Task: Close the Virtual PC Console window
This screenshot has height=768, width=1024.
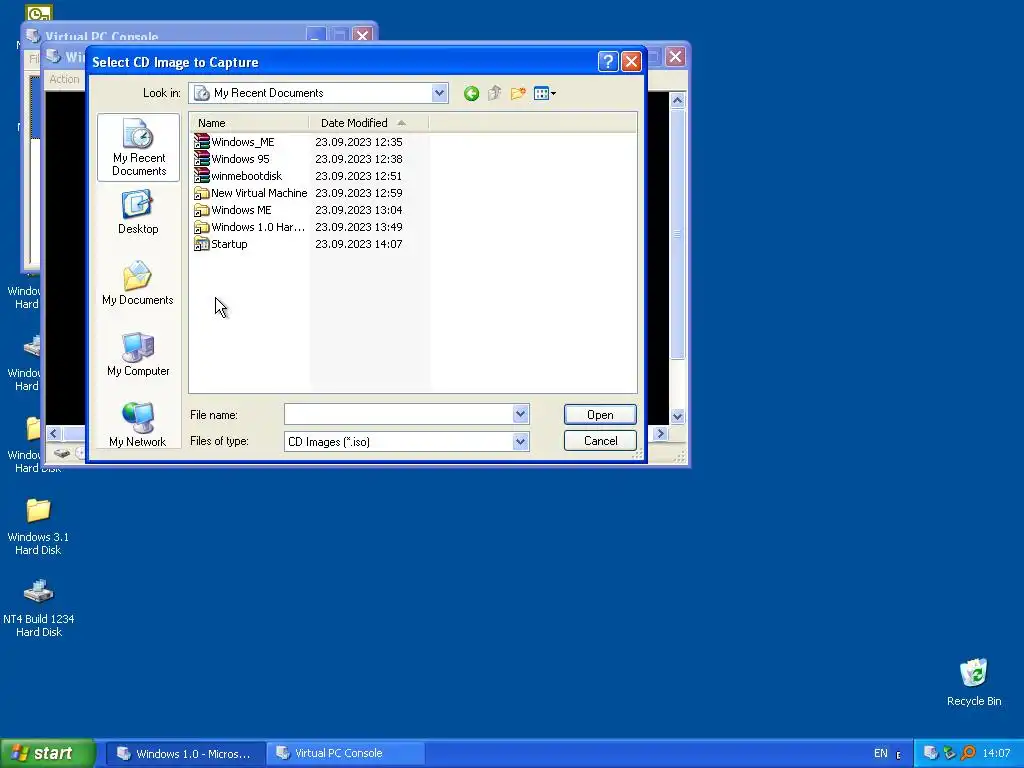Action: coord(362,35)
